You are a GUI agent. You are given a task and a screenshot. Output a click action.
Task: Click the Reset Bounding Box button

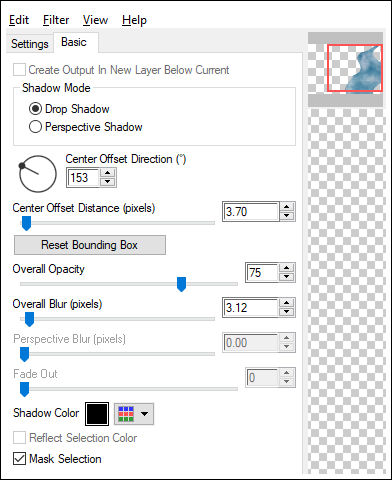pyautogui.click(x=90, y=245)
